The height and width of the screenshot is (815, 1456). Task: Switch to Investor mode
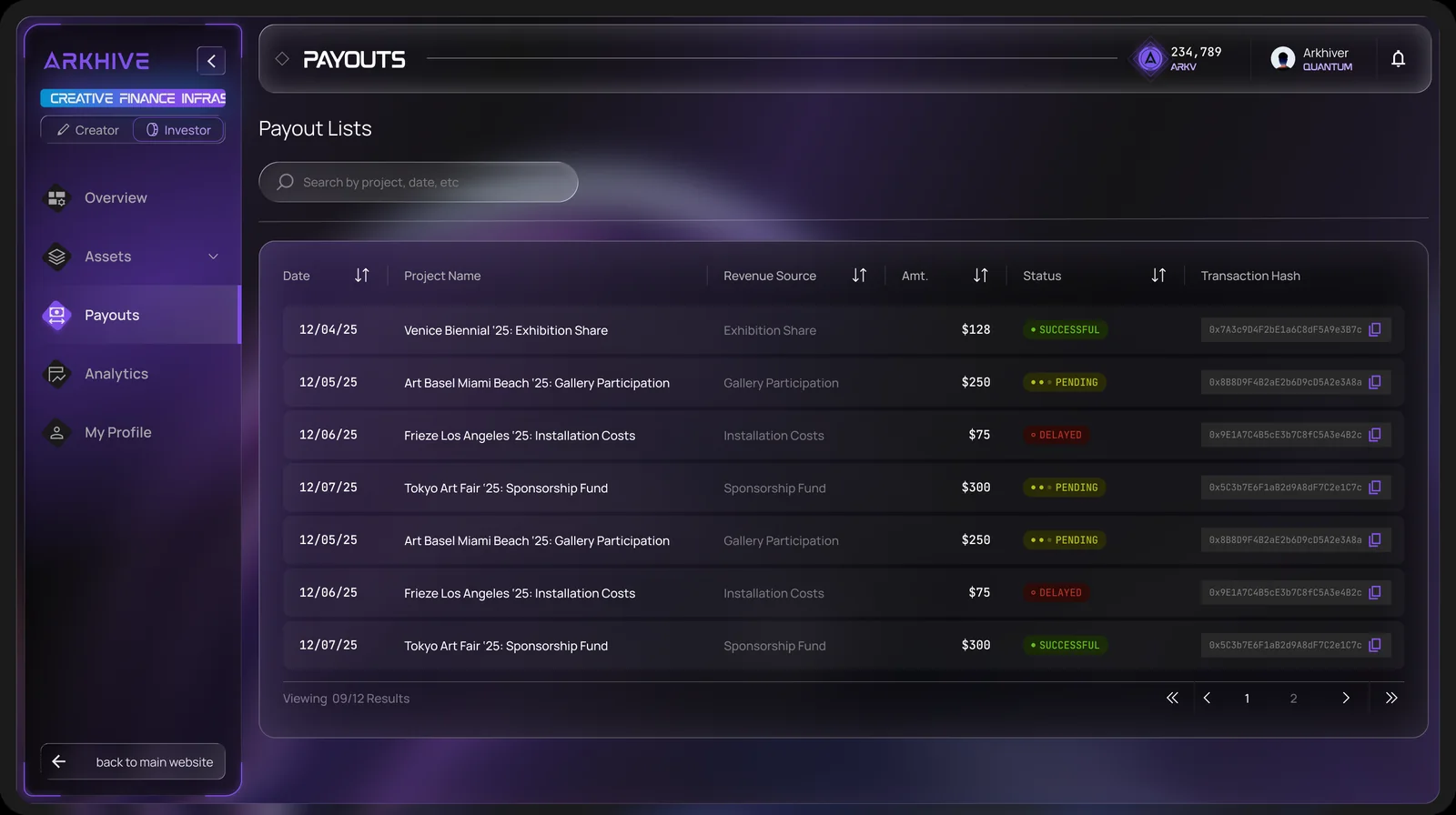[178, 130]
